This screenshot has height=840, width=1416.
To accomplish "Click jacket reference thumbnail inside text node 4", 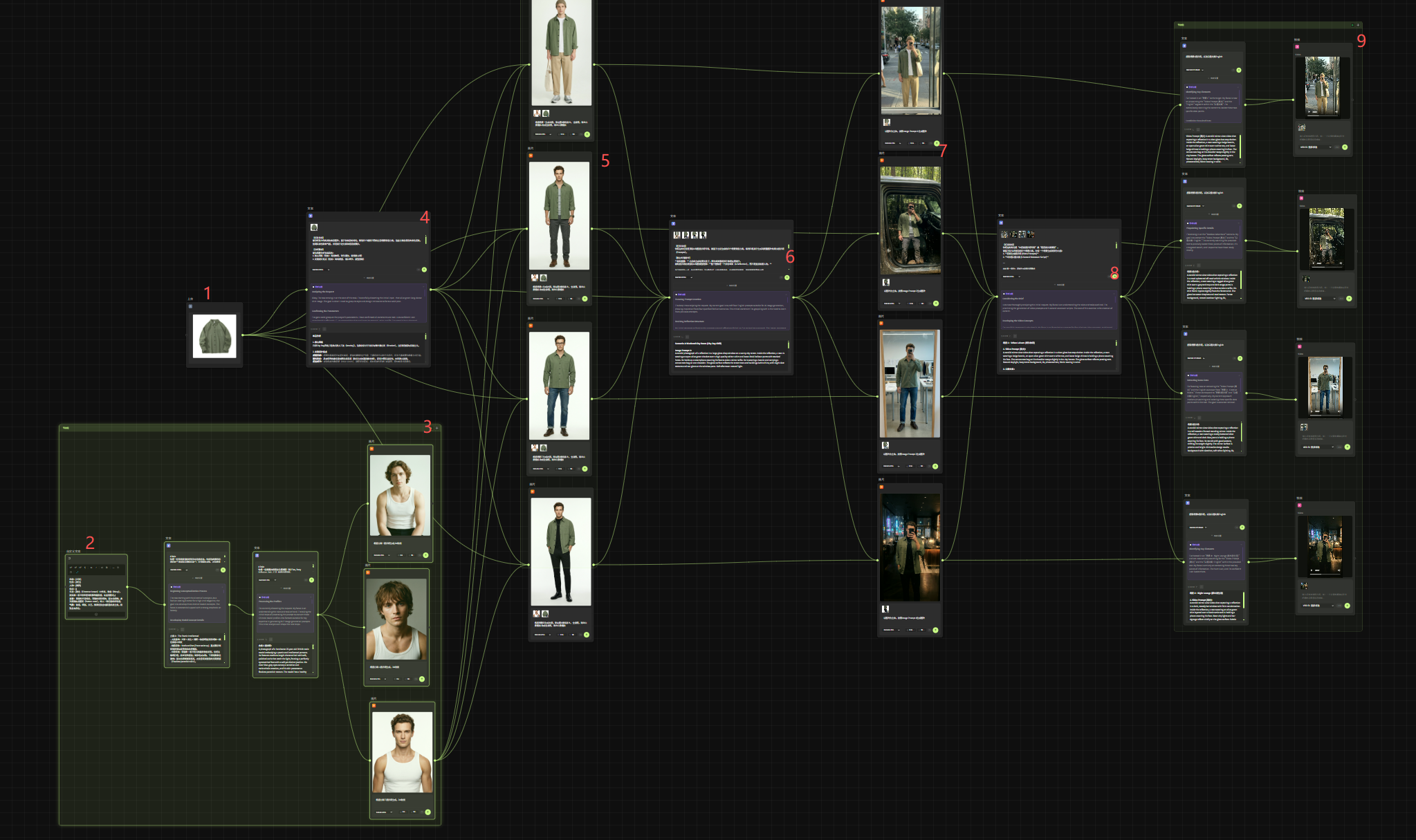I will pyautogui.click(x=314, y=227).
